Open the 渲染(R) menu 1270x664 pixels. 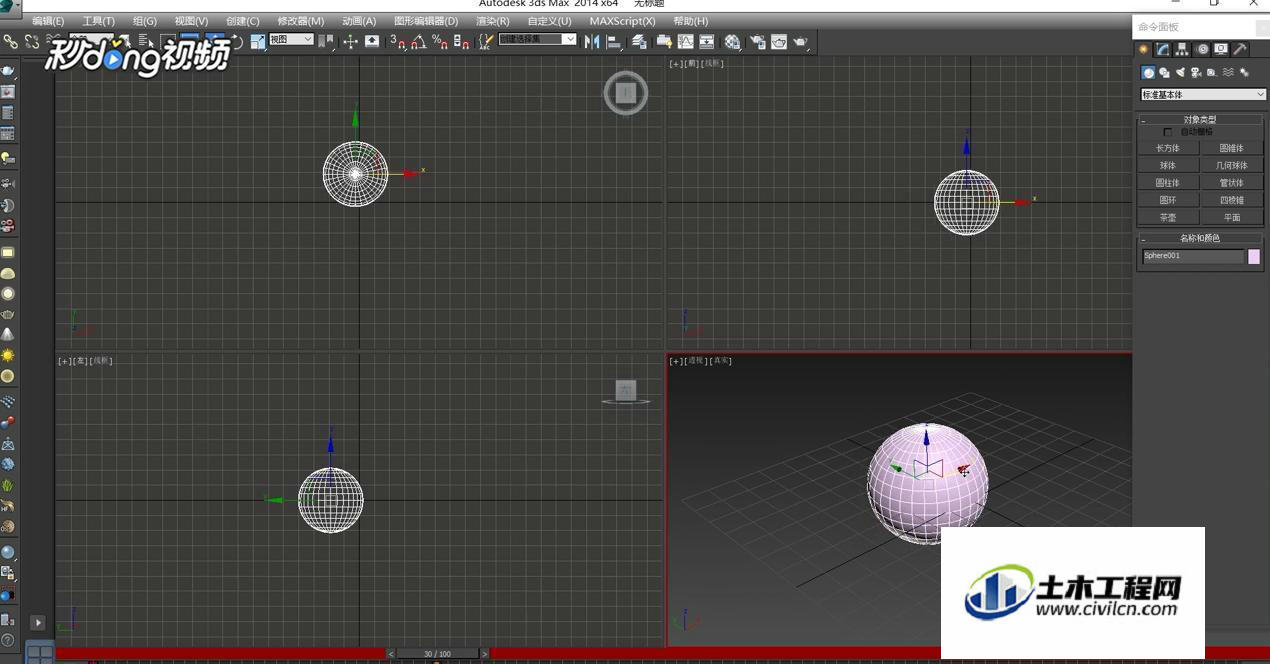point(493,21)
